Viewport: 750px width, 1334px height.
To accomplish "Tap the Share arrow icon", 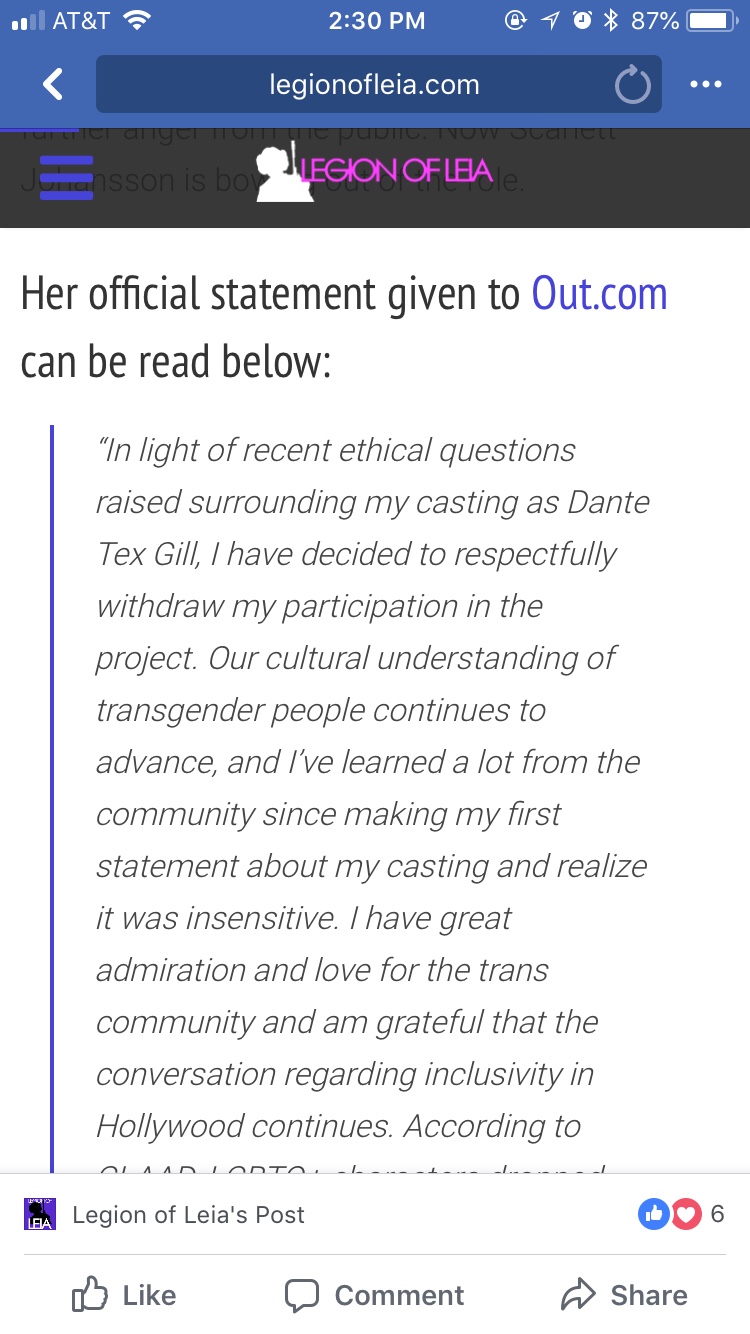I will click(x=578, y=1295).
